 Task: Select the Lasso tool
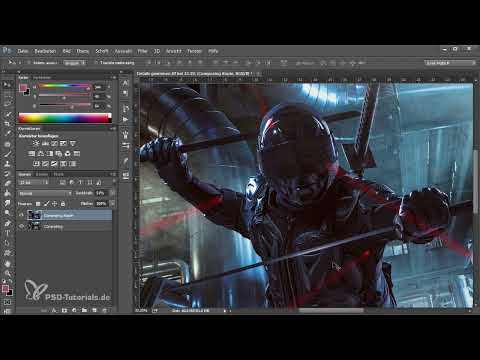tap(7, 104)
